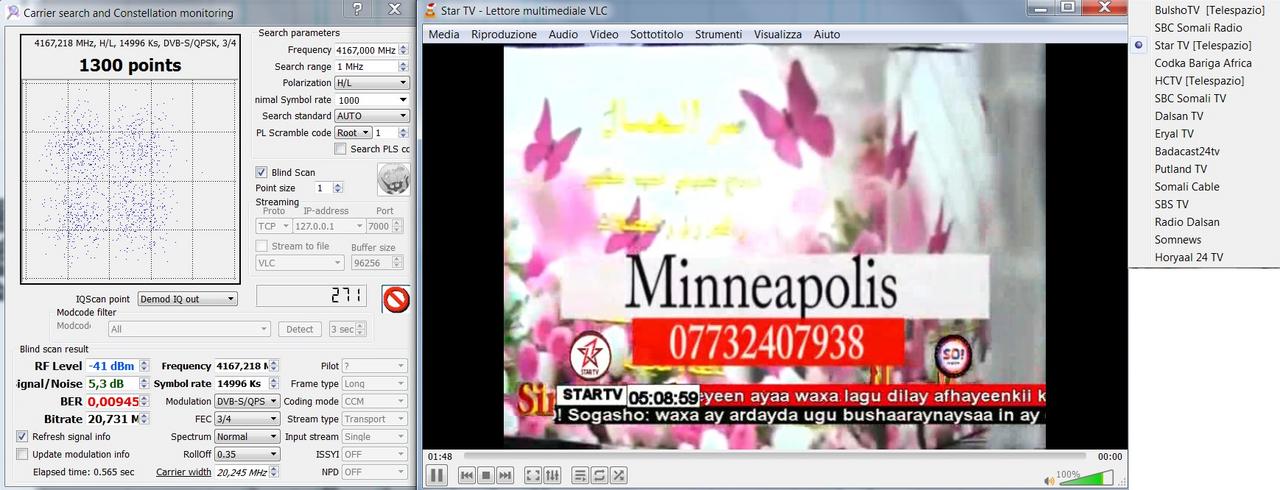Open VLC Video menu

(x=604, y=34)
